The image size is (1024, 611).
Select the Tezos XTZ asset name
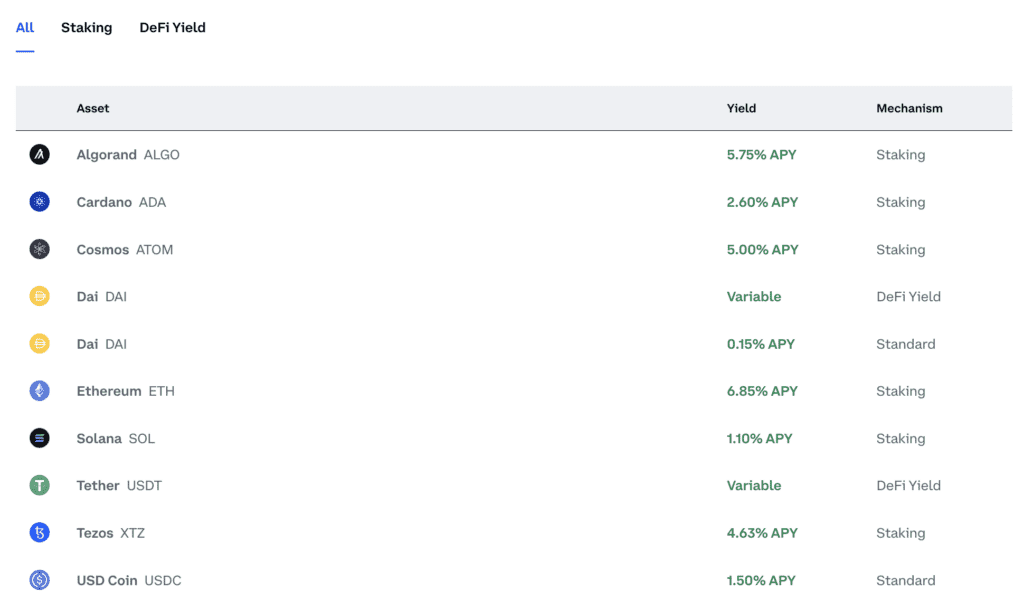[110, 533]
